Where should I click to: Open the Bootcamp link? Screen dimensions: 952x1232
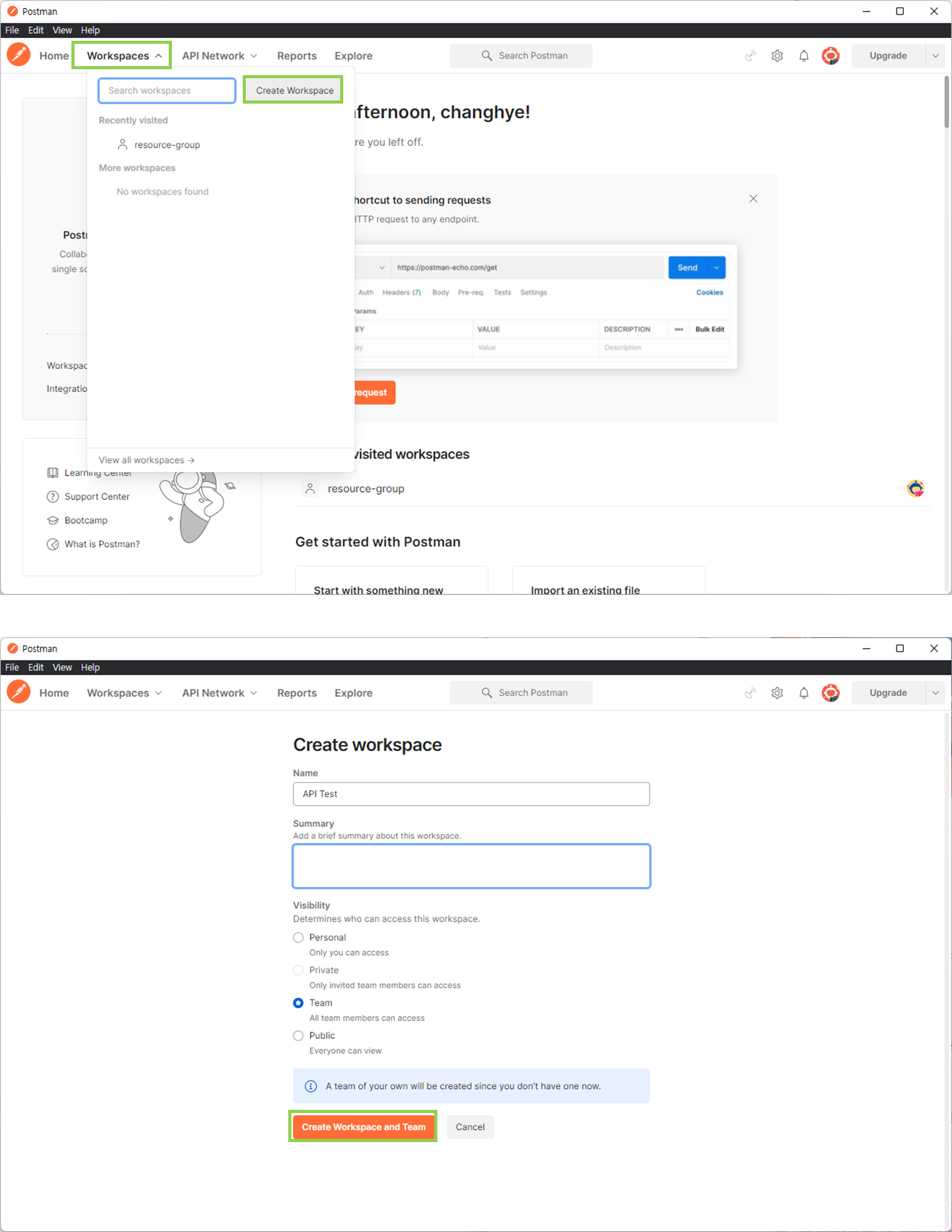(x=85, y=520)
